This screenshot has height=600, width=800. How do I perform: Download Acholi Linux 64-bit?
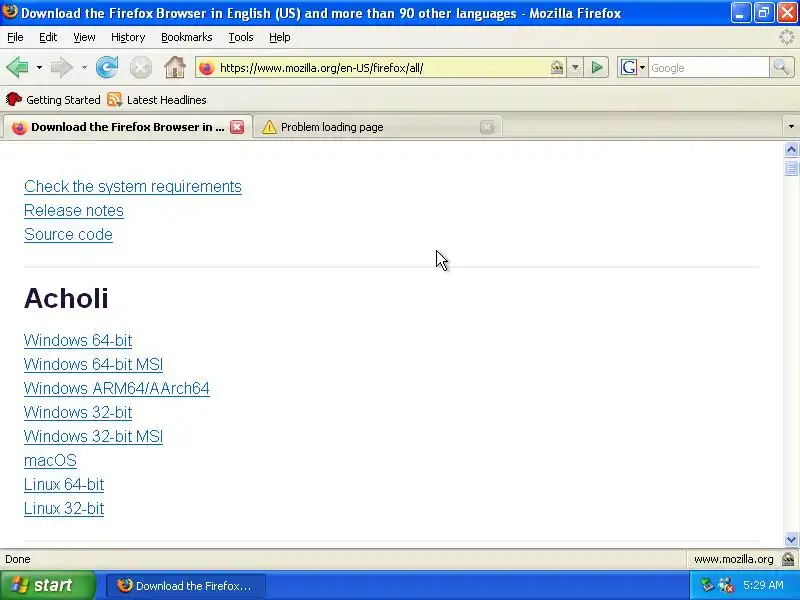(x=64, y=484)
